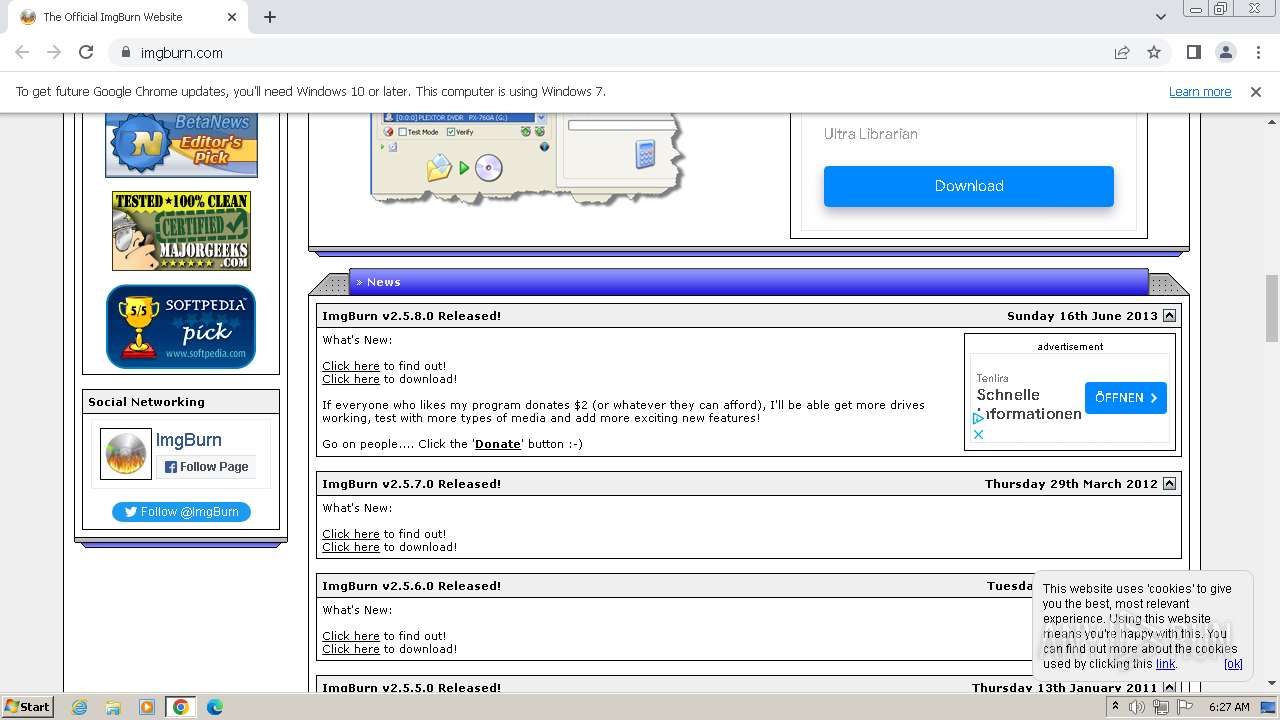Open Windows Media Player from the taskbar
Viewport: 1280px width, 720px height.
tap(147, 707)
